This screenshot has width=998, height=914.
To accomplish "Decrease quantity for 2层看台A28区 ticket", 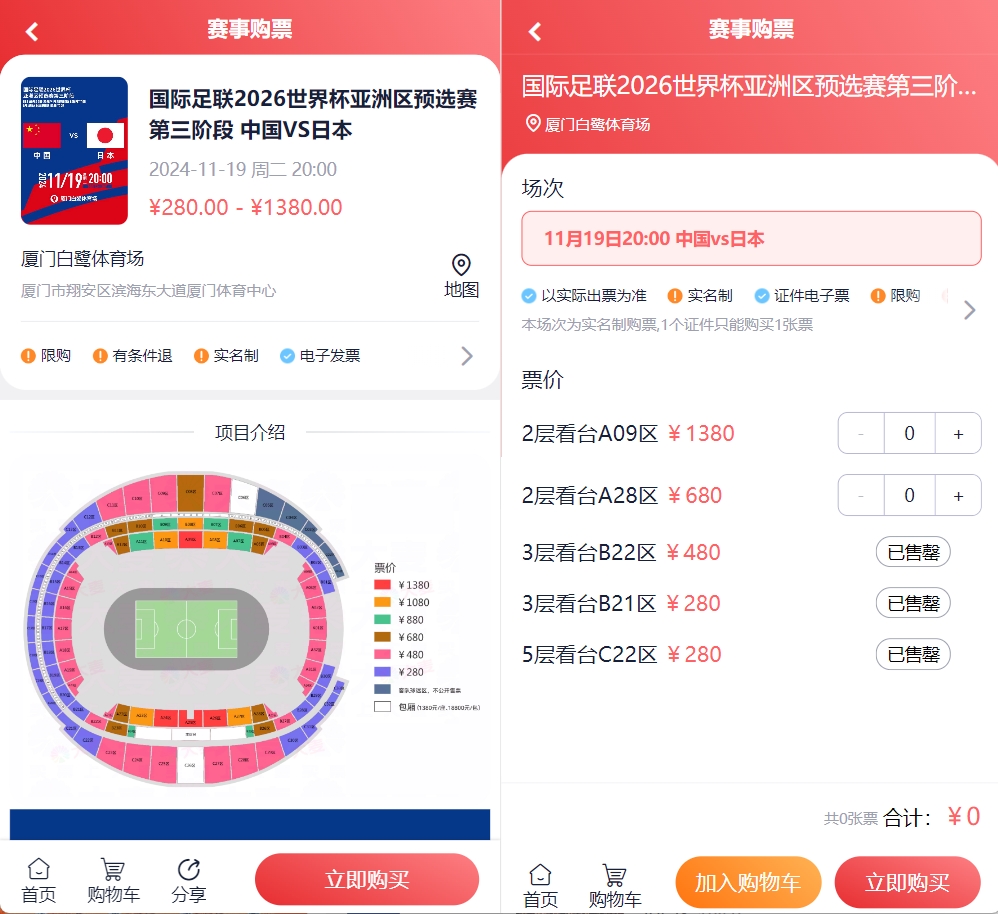I will 861,496.
